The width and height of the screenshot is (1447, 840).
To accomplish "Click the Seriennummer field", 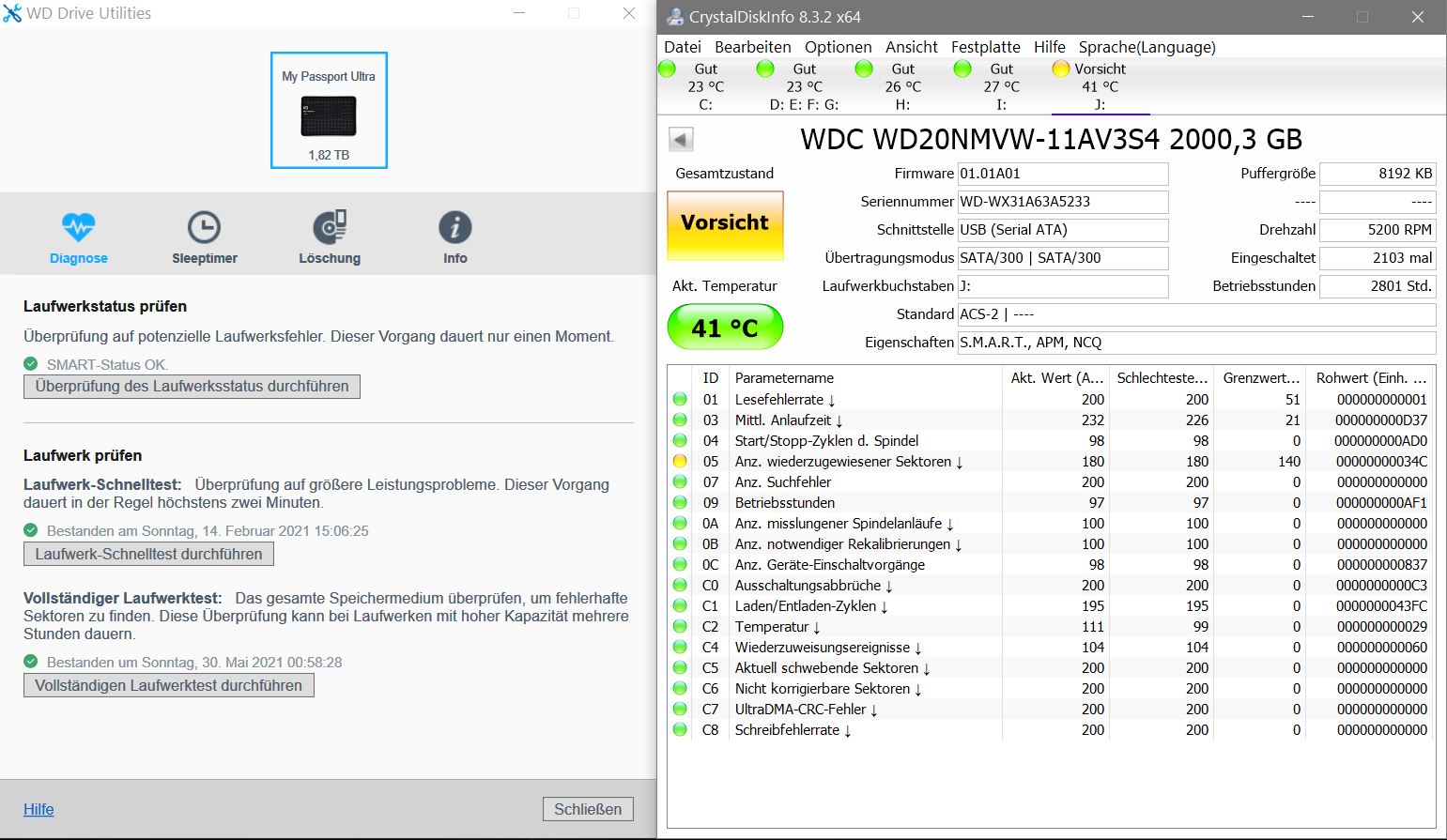I will (x=1063, y=202).
